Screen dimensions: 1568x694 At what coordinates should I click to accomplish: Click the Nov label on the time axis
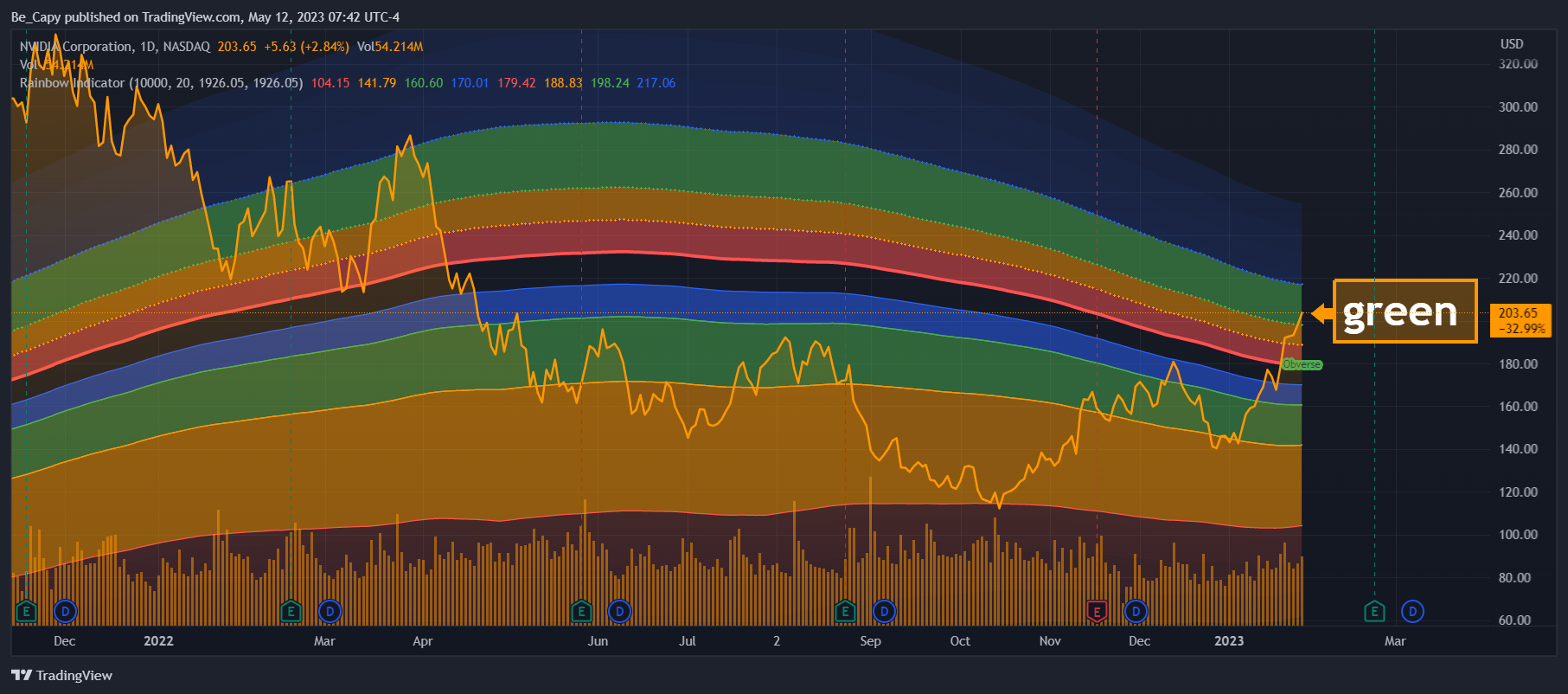[x=1050, y=641]
